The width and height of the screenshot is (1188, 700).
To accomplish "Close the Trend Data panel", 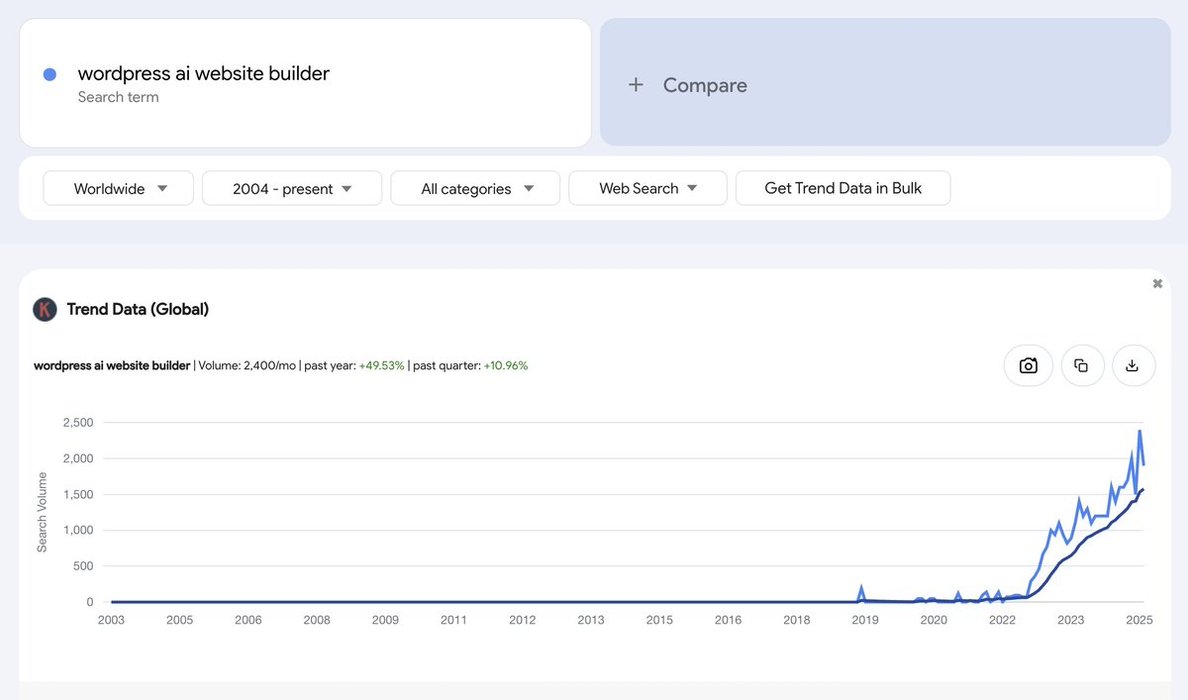I will [x=1157, y=284].
